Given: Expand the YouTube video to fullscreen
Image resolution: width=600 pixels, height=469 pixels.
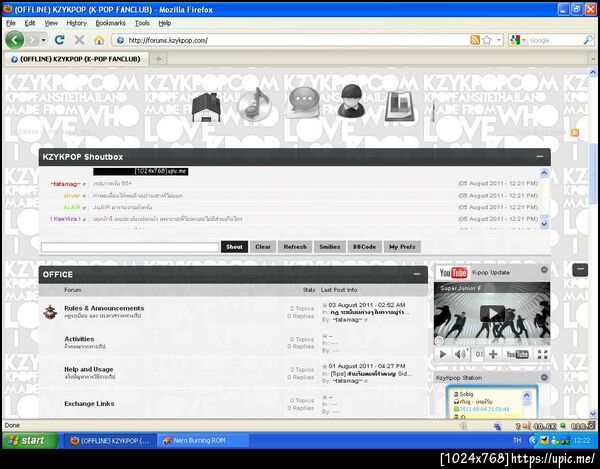Looking at the screenshot, I should click(x=543, y=354).
